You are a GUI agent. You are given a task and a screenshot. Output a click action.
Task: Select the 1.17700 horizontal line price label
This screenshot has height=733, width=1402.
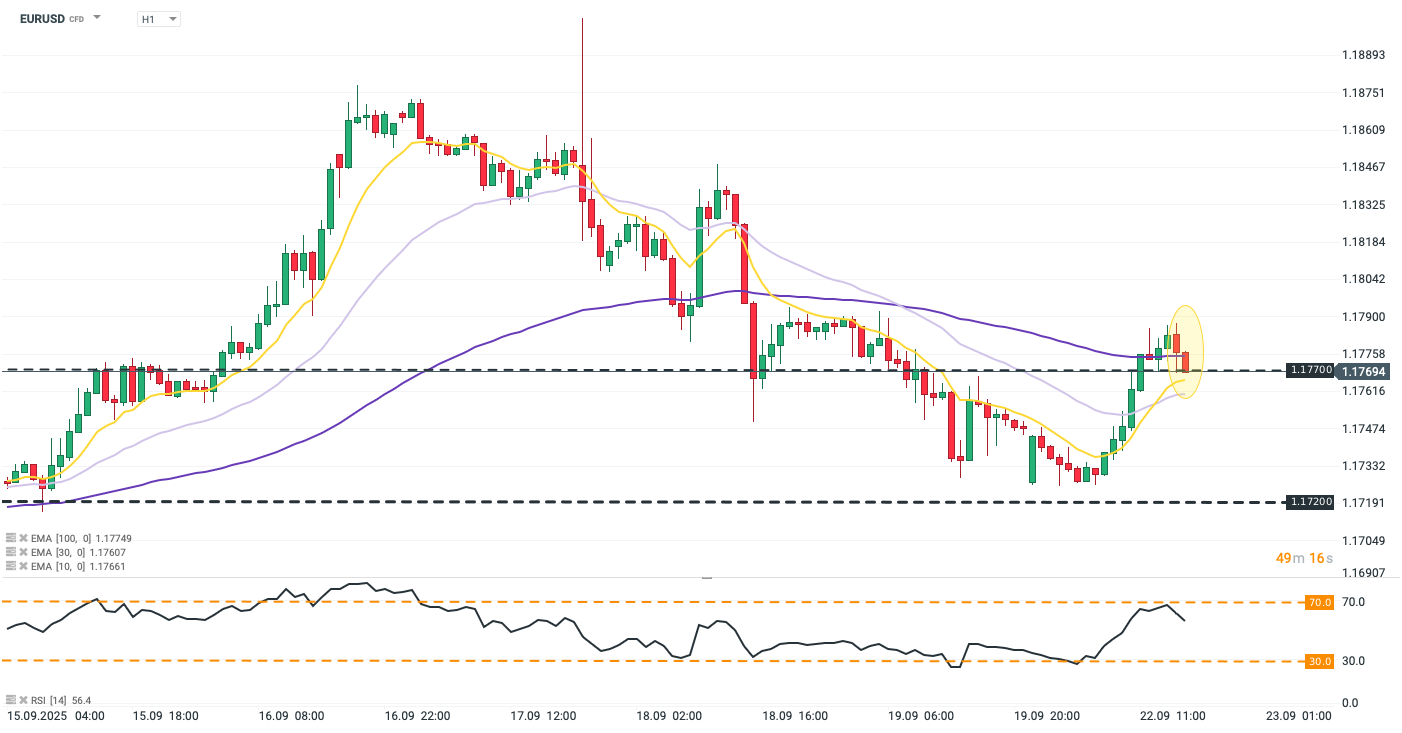tap(1310, 370)
